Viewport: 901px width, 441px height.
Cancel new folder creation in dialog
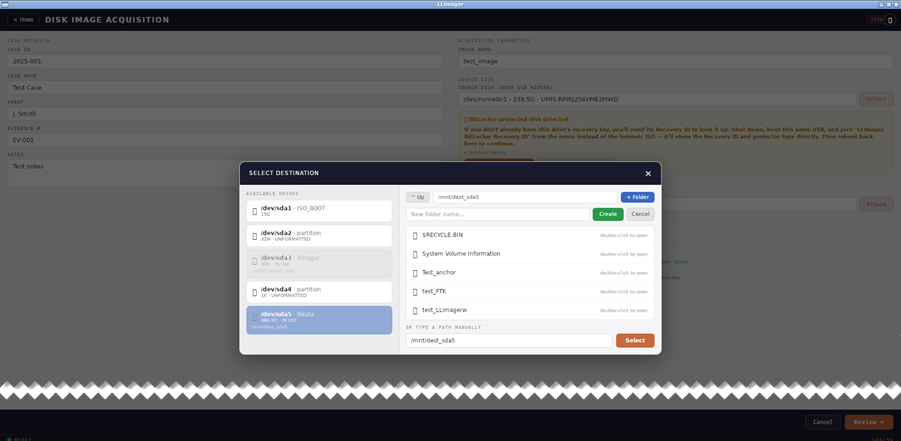(x=640, y=214)
